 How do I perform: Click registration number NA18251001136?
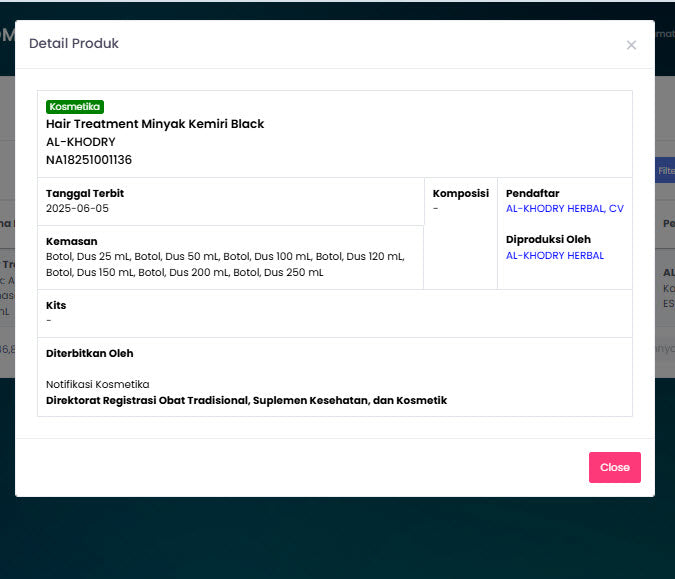tap(89, 160)
